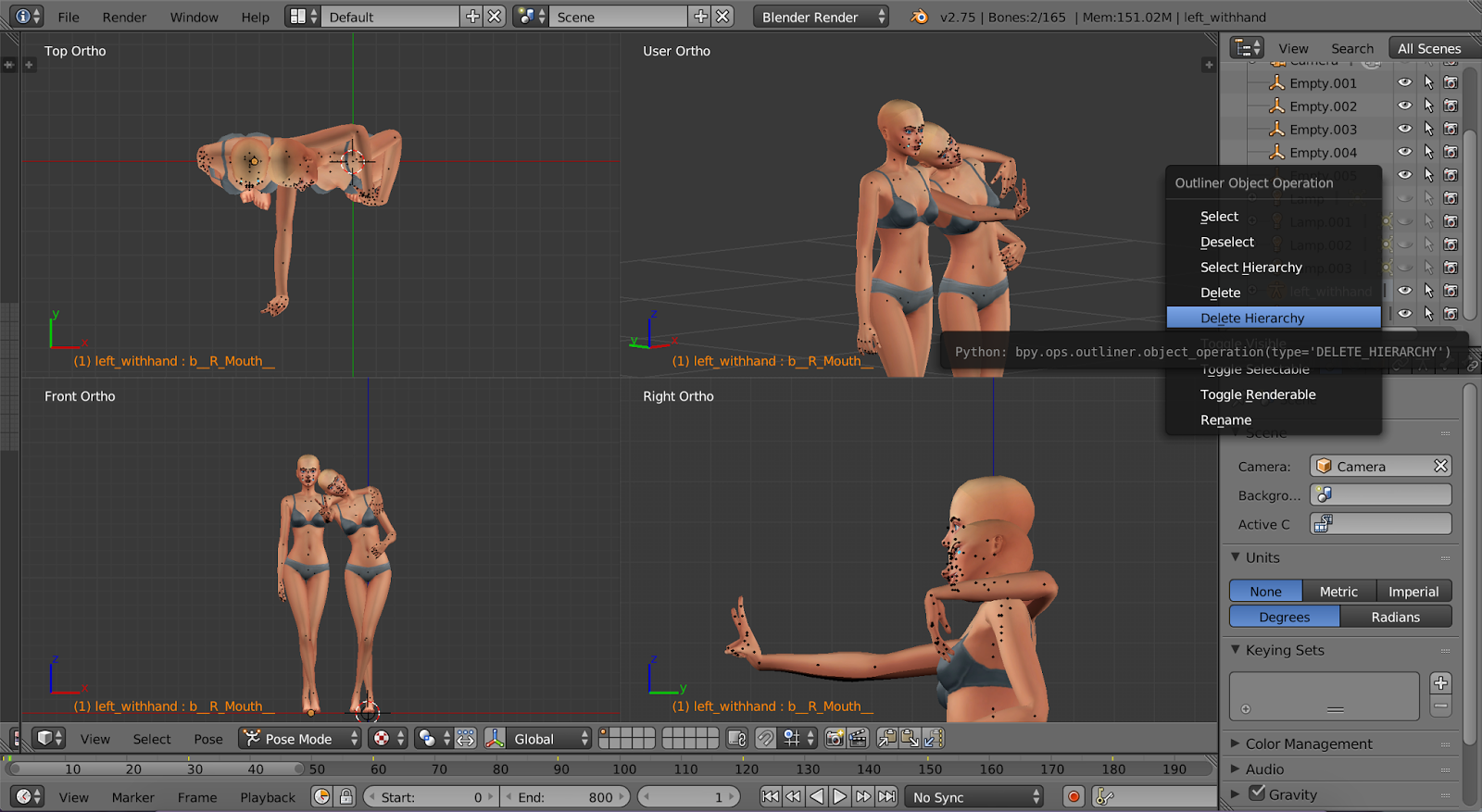Open the keying set selector icon

click(x=1105, y=796)
